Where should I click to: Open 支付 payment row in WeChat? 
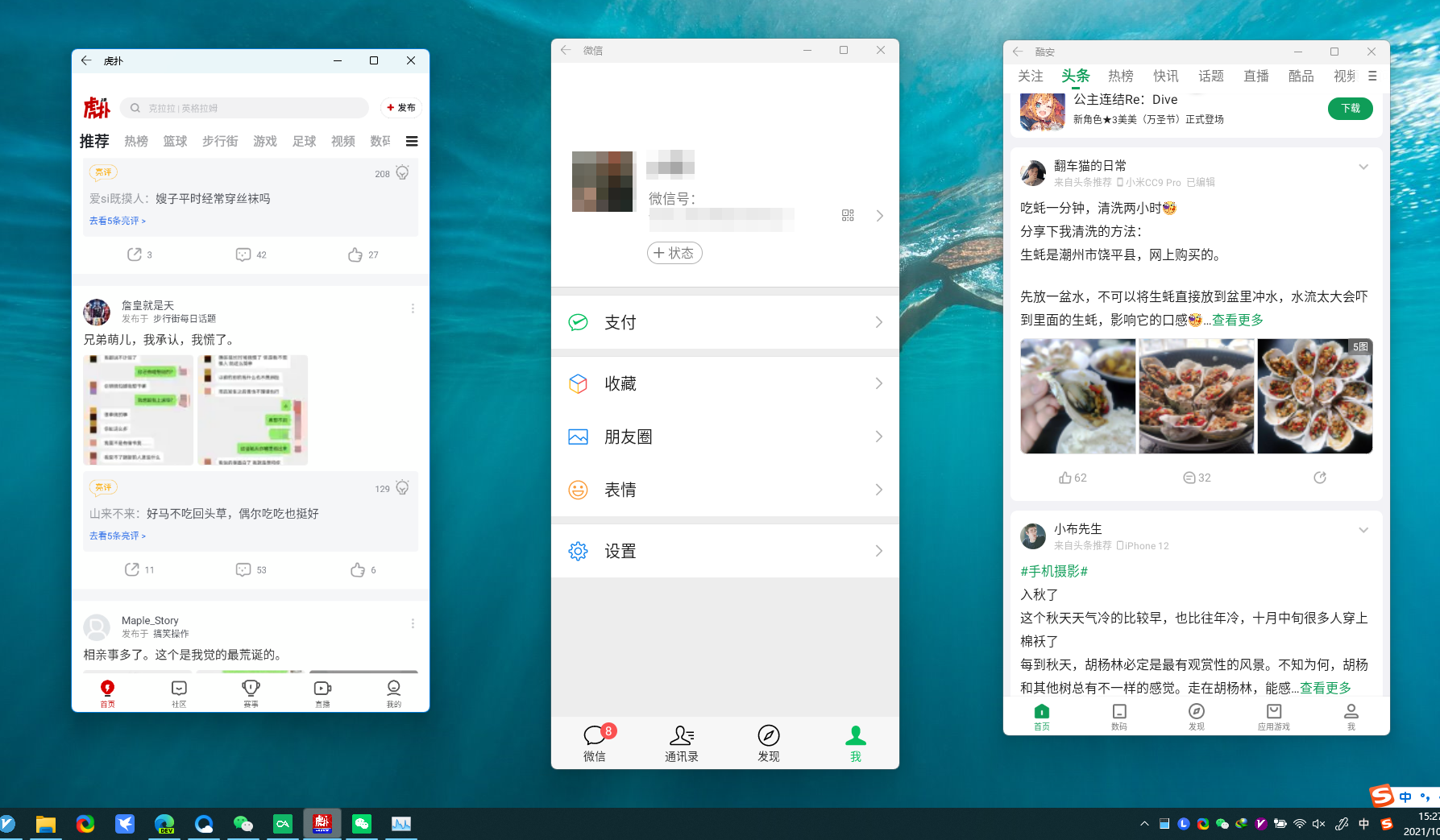725,322
